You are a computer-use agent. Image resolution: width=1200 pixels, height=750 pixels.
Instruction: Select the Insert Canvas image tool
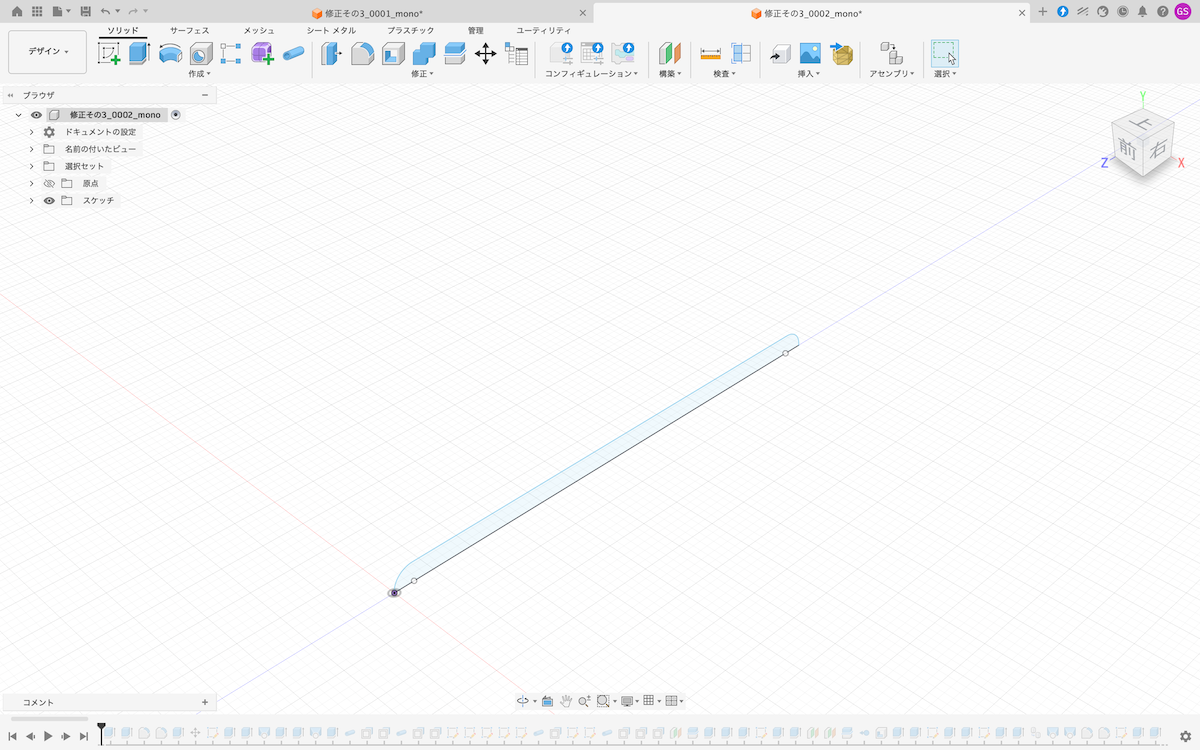pyautogui.click(x=810, y=53)
